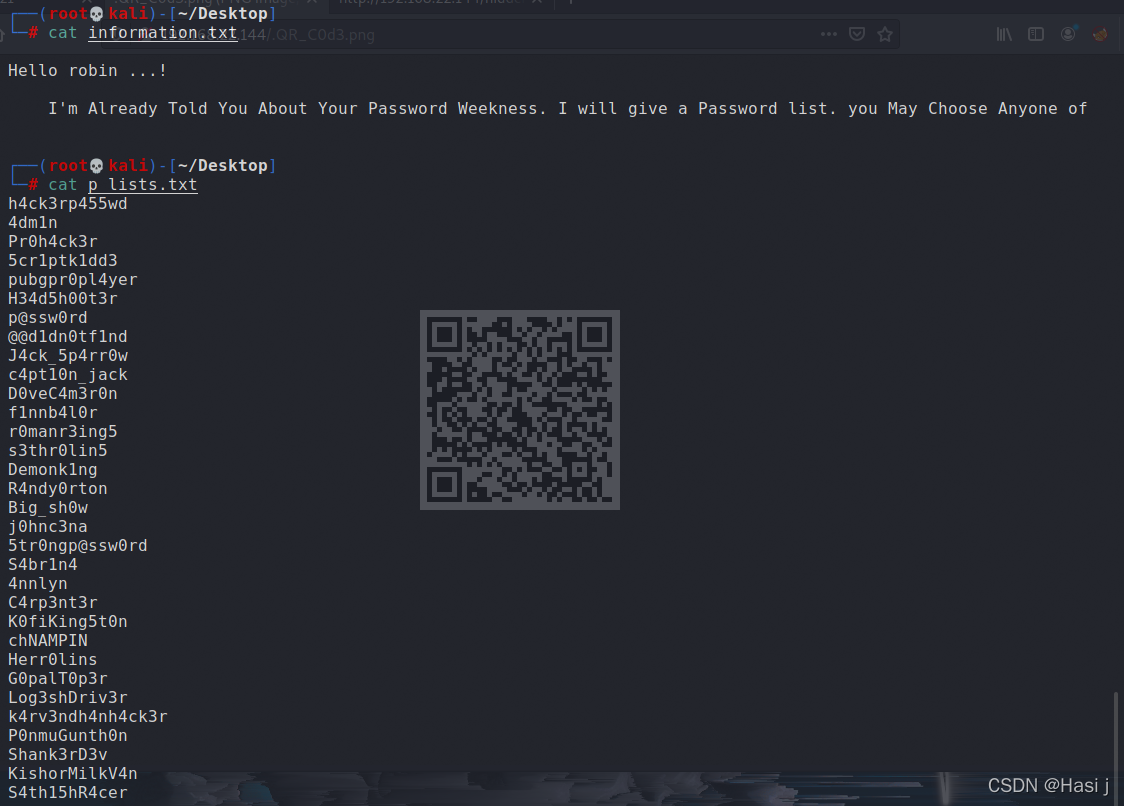This screenshot has width=1124, height=806.
Task: Select password 'R4ndy0rton'
Action: [x=57, y=489]
